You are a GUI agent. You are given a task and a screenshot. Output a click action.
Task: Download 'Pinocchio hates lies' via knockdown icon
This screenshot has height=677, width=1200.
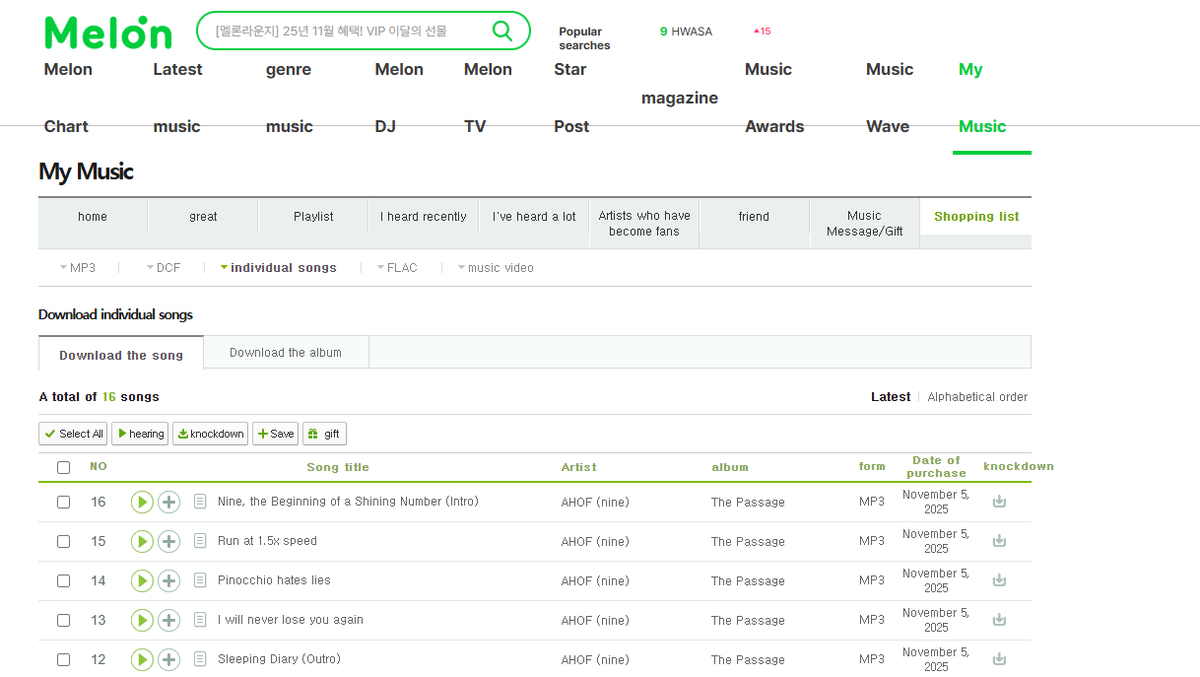[999, 580]
